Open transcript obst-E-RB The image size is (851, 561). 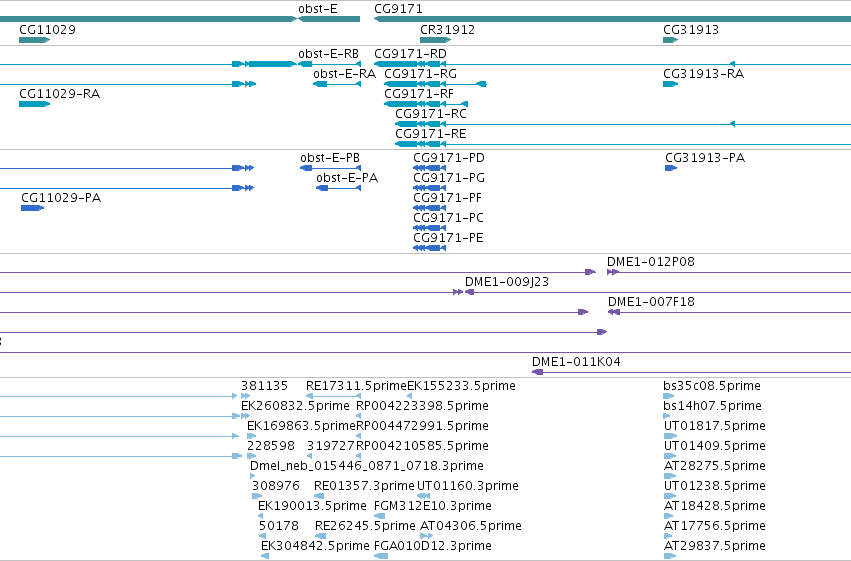coord(328,54)
